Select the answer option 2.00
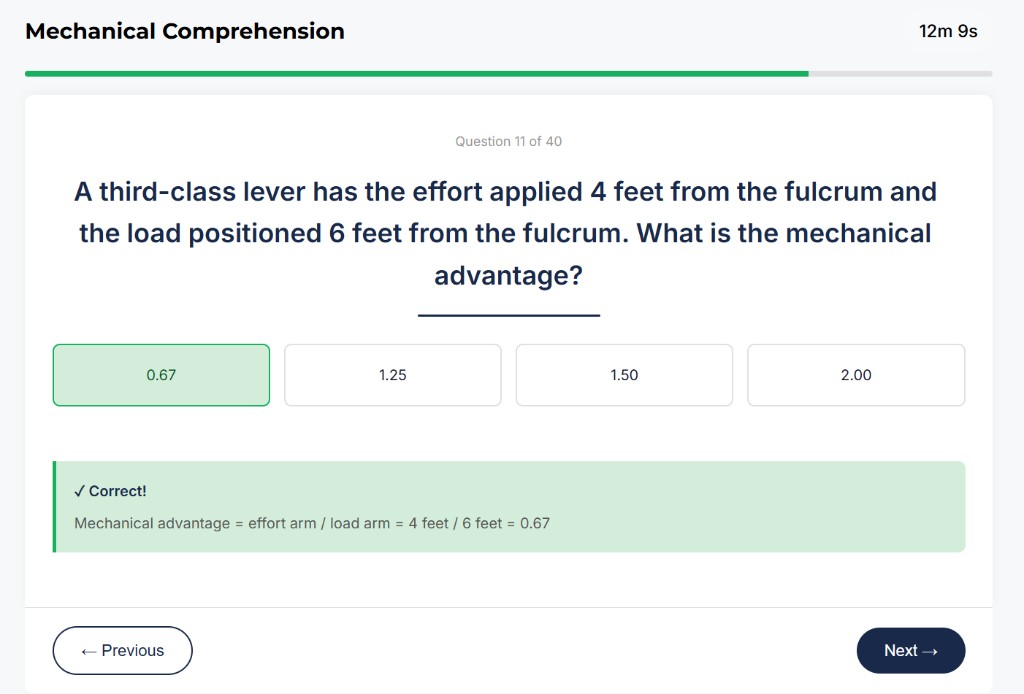This screenshot has width=1024, height=694. click(855, 374)
